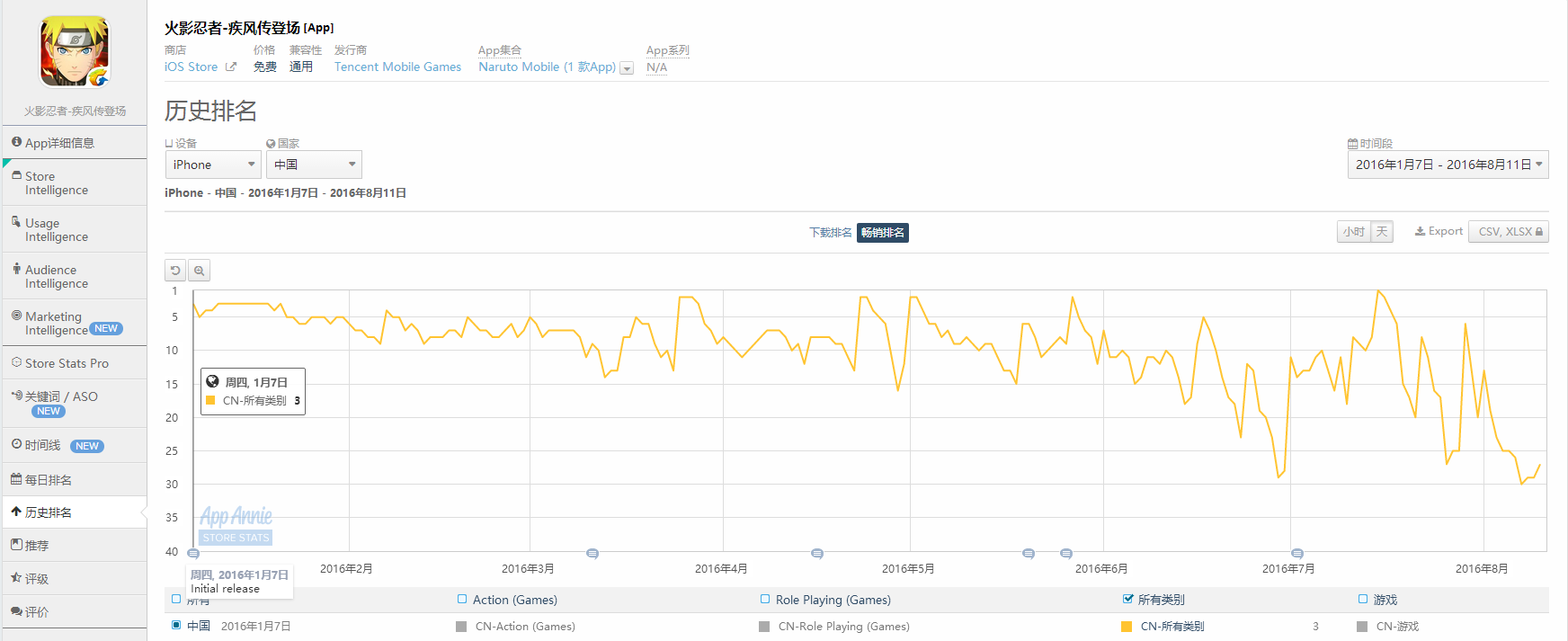This screenshot has width=1568, height=641.
Task: Click the event marker near 2016年7月
Action: pyautogui.click(x=1297, y=554)
